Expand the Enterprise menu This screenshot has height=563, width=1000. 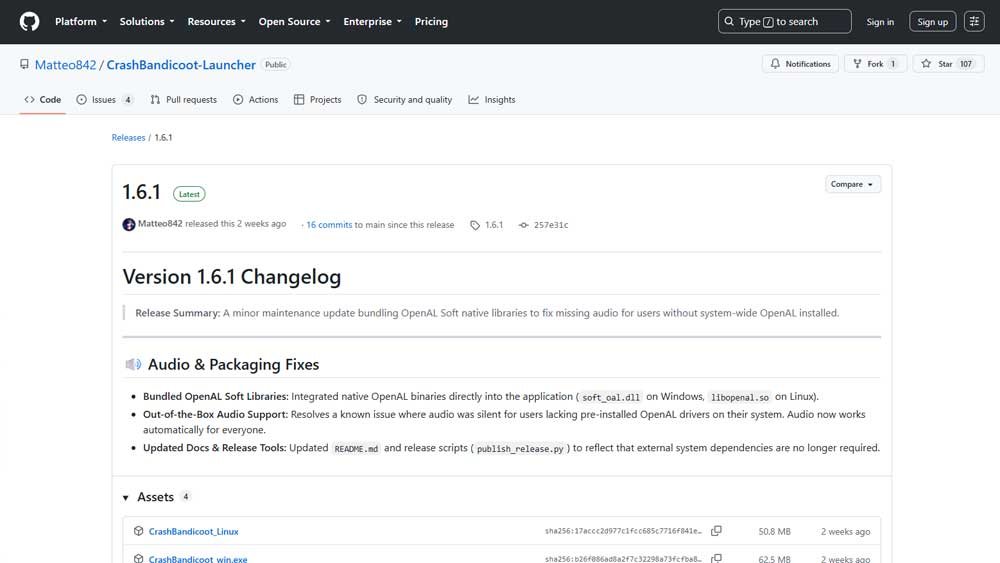[x=372, y=22]
